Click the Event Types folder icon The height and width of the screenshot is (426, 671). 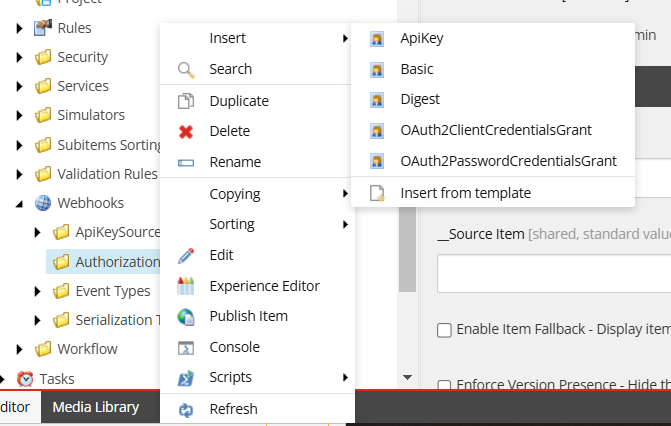click(x=61, y=291)
